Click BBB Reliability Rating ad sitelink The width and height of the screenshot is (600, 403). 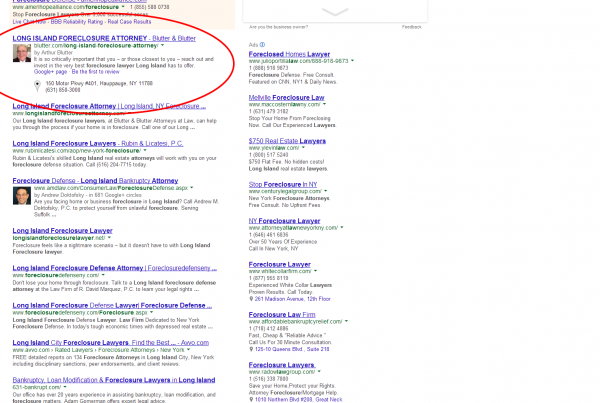coord(77,22)
